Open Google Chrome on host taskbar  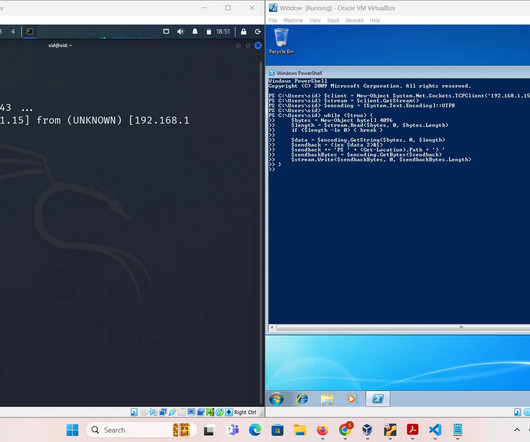(x=345, y=429)
